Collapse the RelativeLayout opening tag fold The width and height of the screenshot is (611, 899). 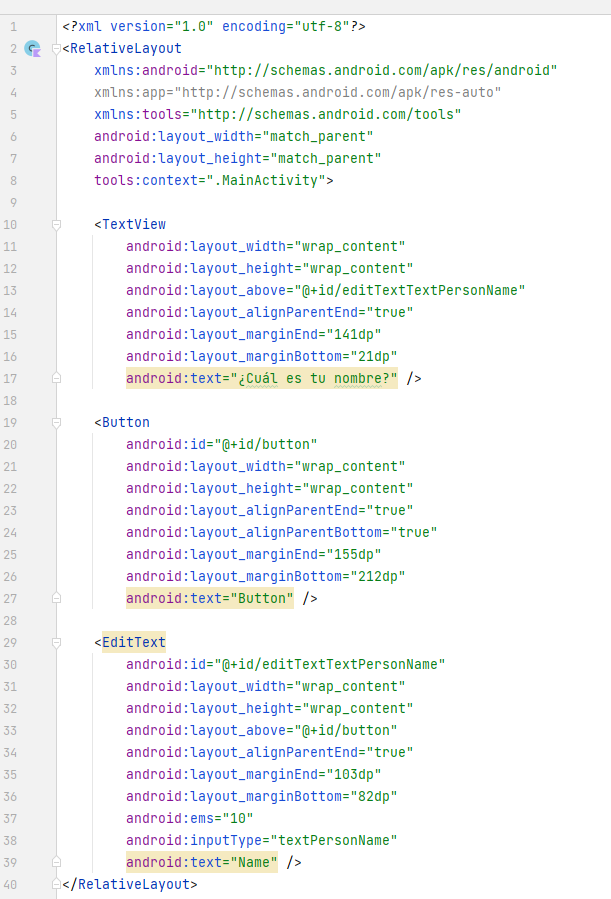click(x=56, y=49)
